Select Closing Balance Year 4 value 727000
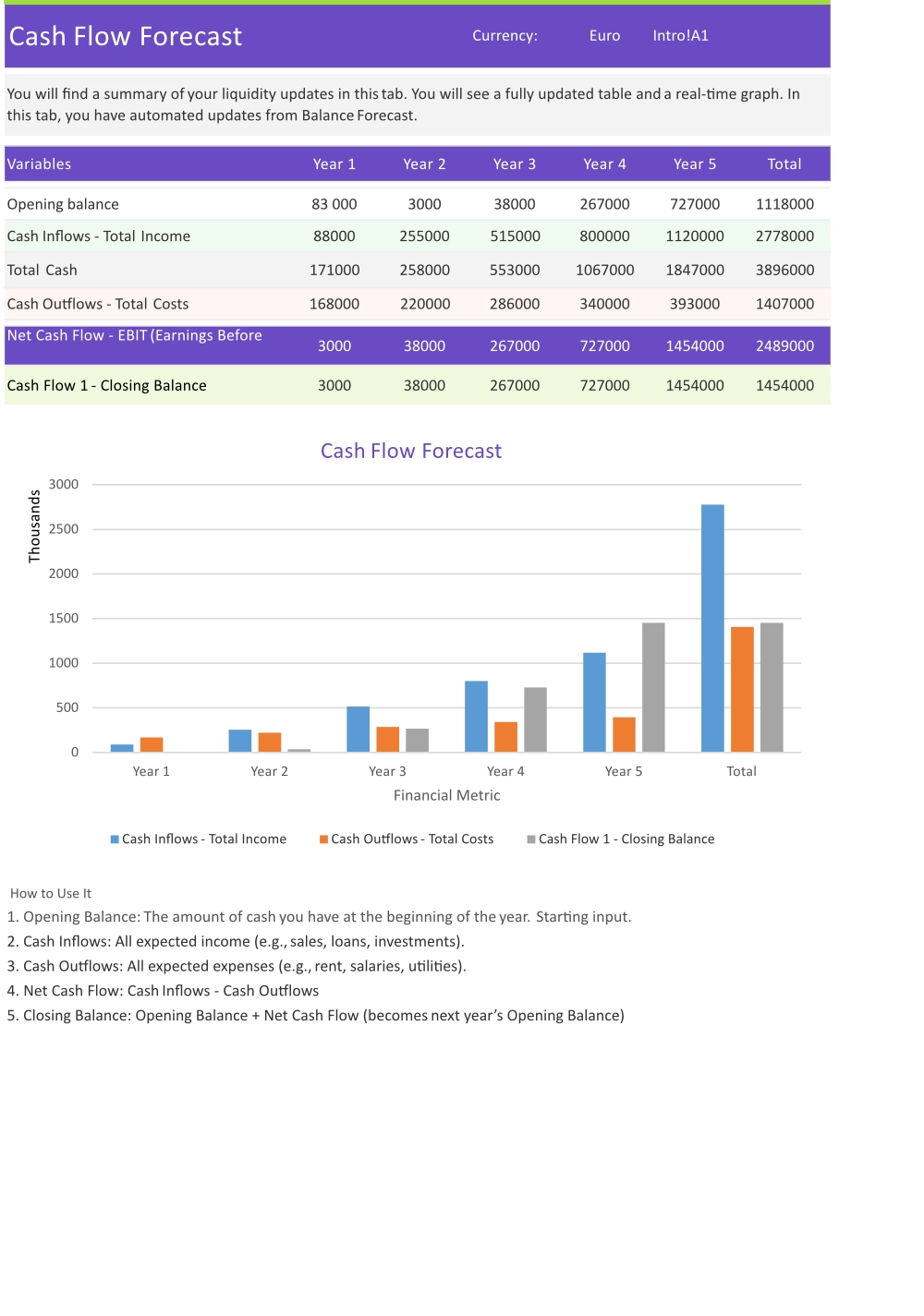This screenshot has height=1316, width=924. coord(604,385)
